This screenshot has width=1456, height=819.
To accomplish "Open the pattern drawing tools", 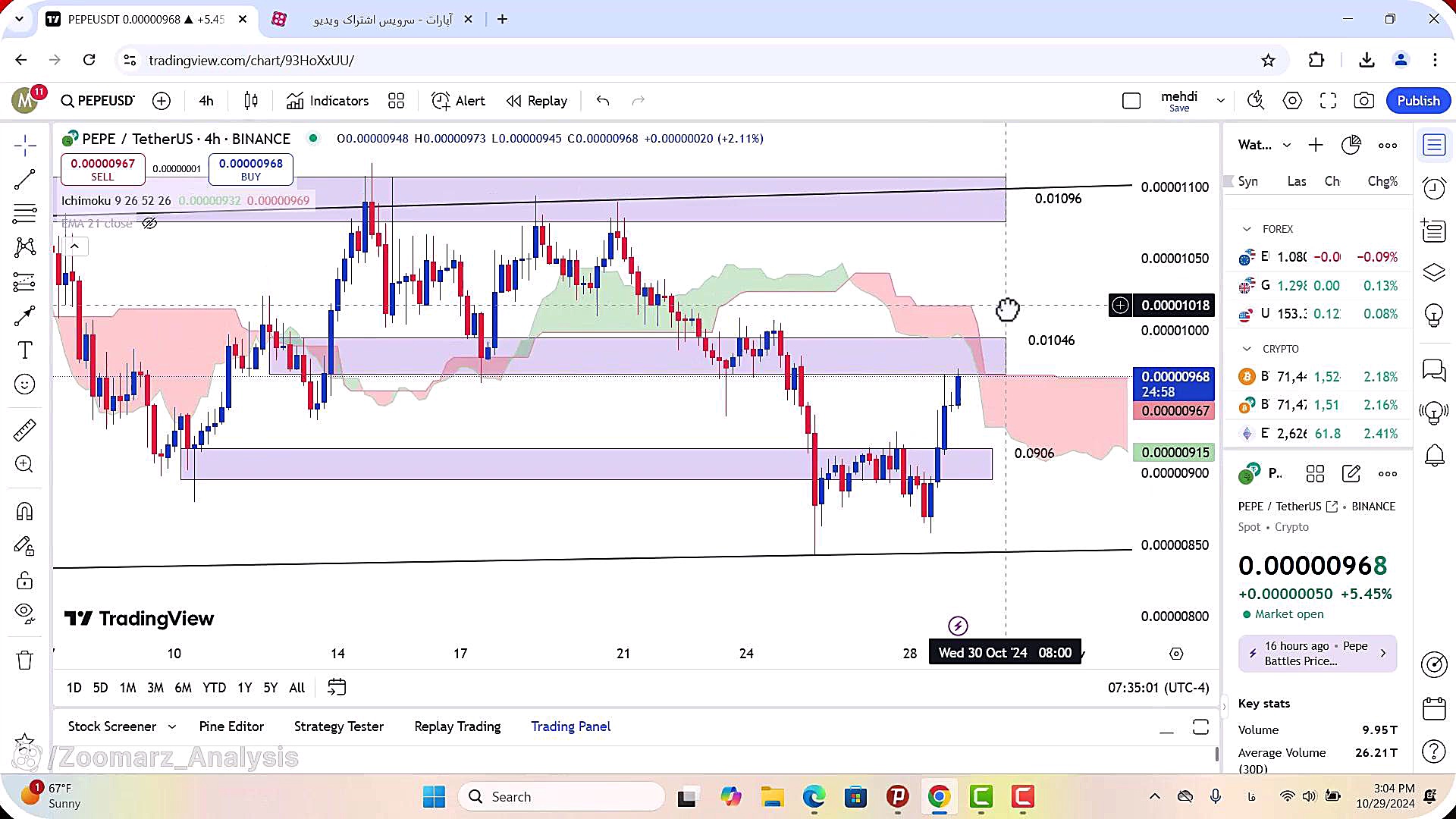I will coord(25,247).
